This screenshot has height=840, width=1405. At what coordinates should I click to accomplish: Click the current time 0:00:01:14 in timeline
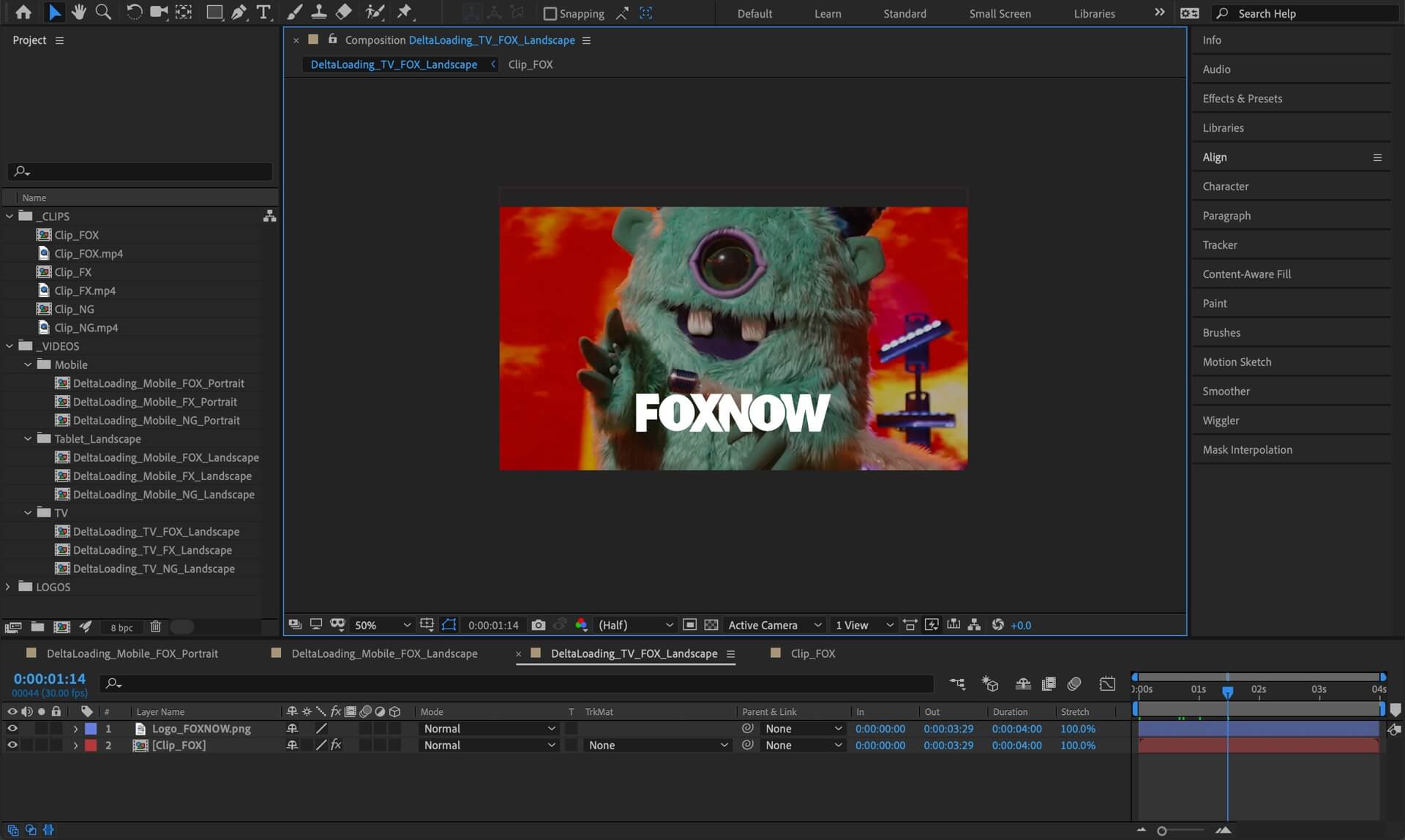click(x=49, y=678)
